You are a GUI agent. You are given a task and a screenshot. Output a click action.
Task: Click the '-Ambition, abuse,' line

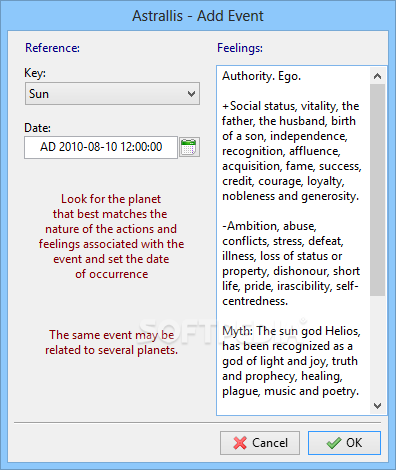click(269, 226)
